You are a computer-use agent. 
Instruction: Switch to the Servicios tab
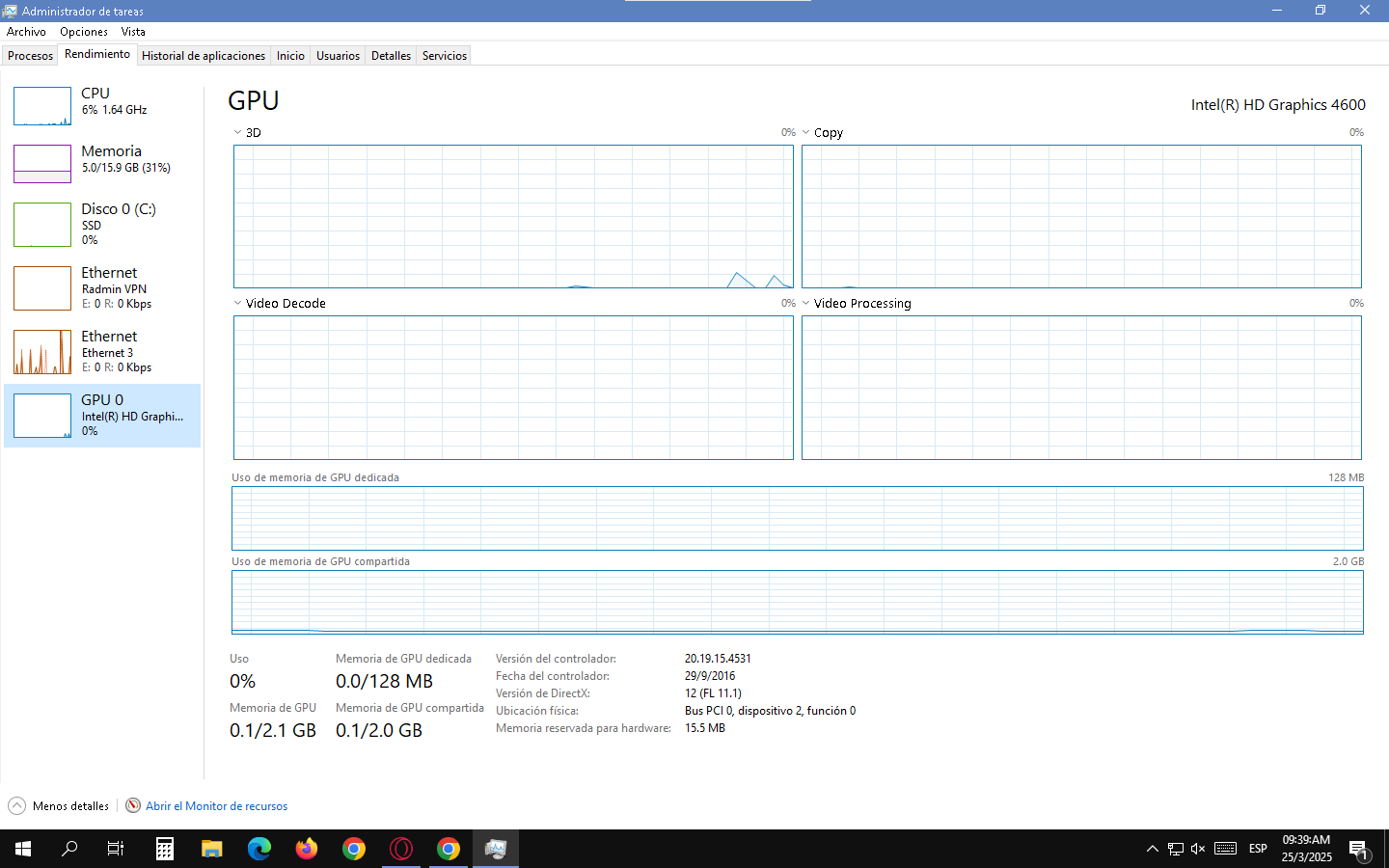(x=445, y=56)
